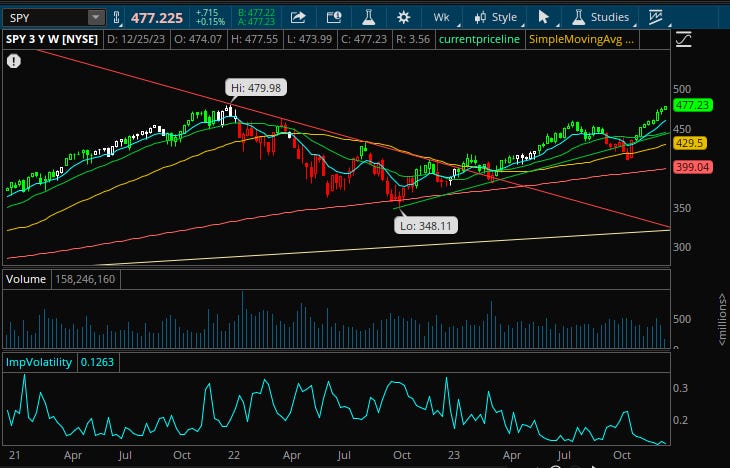730x468 pixels.
Task: Open the pointer drawing tools menu
Action: click(x=543, y=18)
